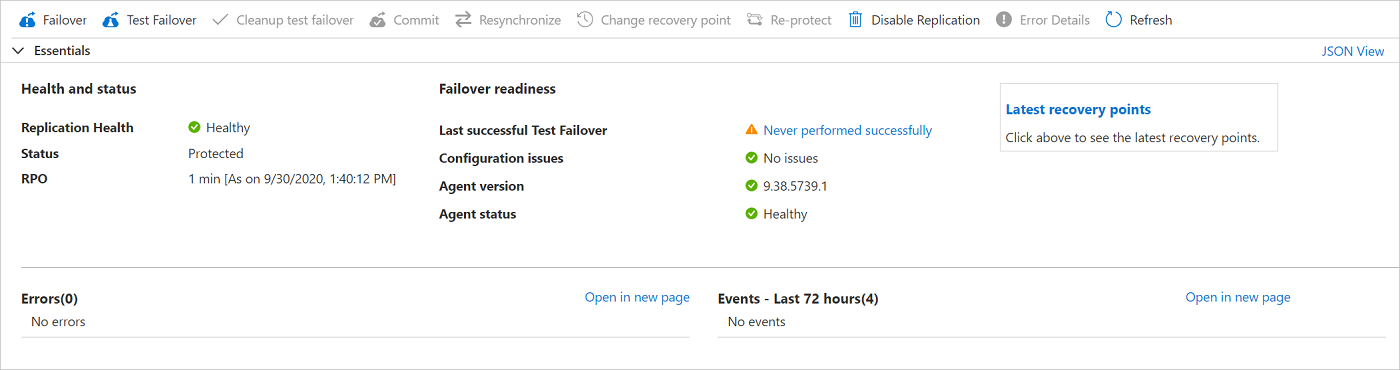Open Latest recovery points
Image resolution: width=1400 pixels, height=370 pixels.
pyautogui.click(x=1078, y=110)
